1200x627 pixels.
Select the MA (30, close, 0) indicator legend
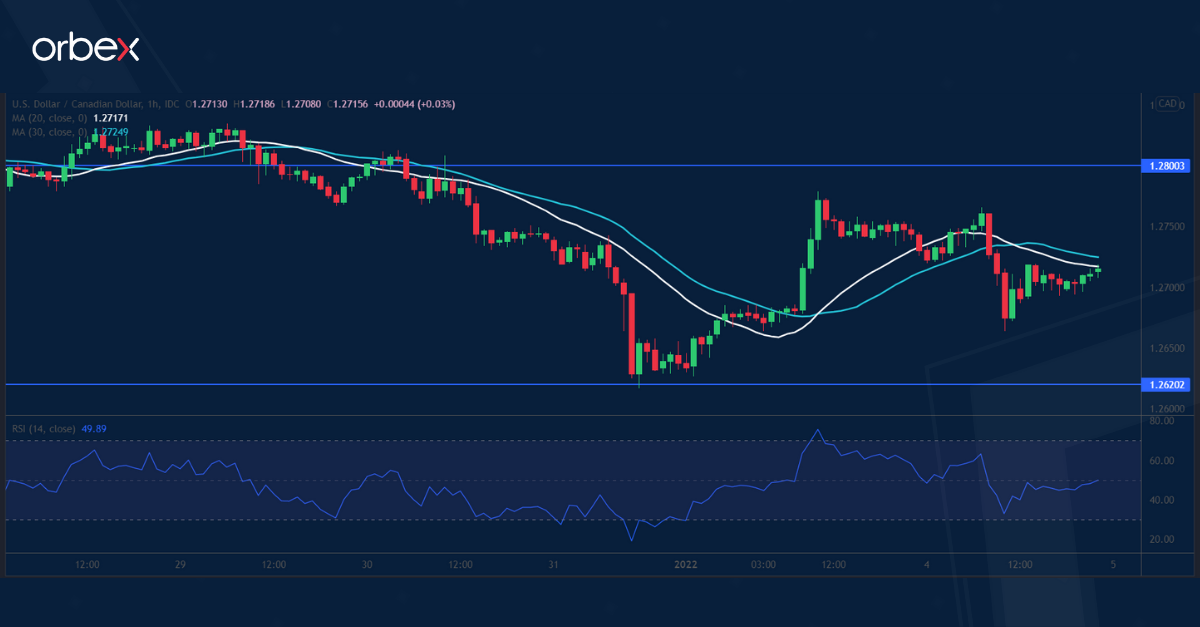pyautogui.click(x=49, y=132)
